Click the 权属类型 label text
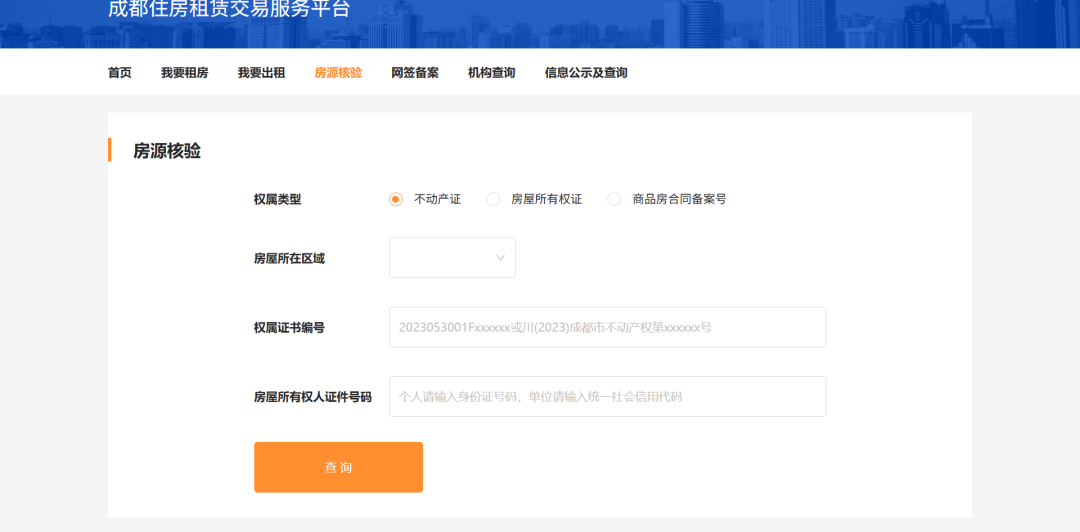Viewport: 1080px width, 532px height. [x=278, y=200]
